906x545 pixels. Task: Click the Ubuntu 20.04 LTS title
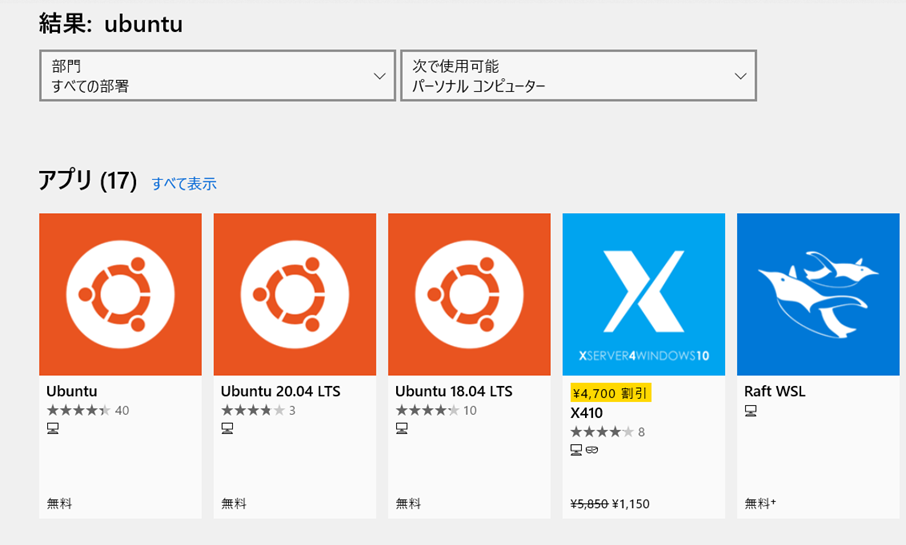(280, 391)
